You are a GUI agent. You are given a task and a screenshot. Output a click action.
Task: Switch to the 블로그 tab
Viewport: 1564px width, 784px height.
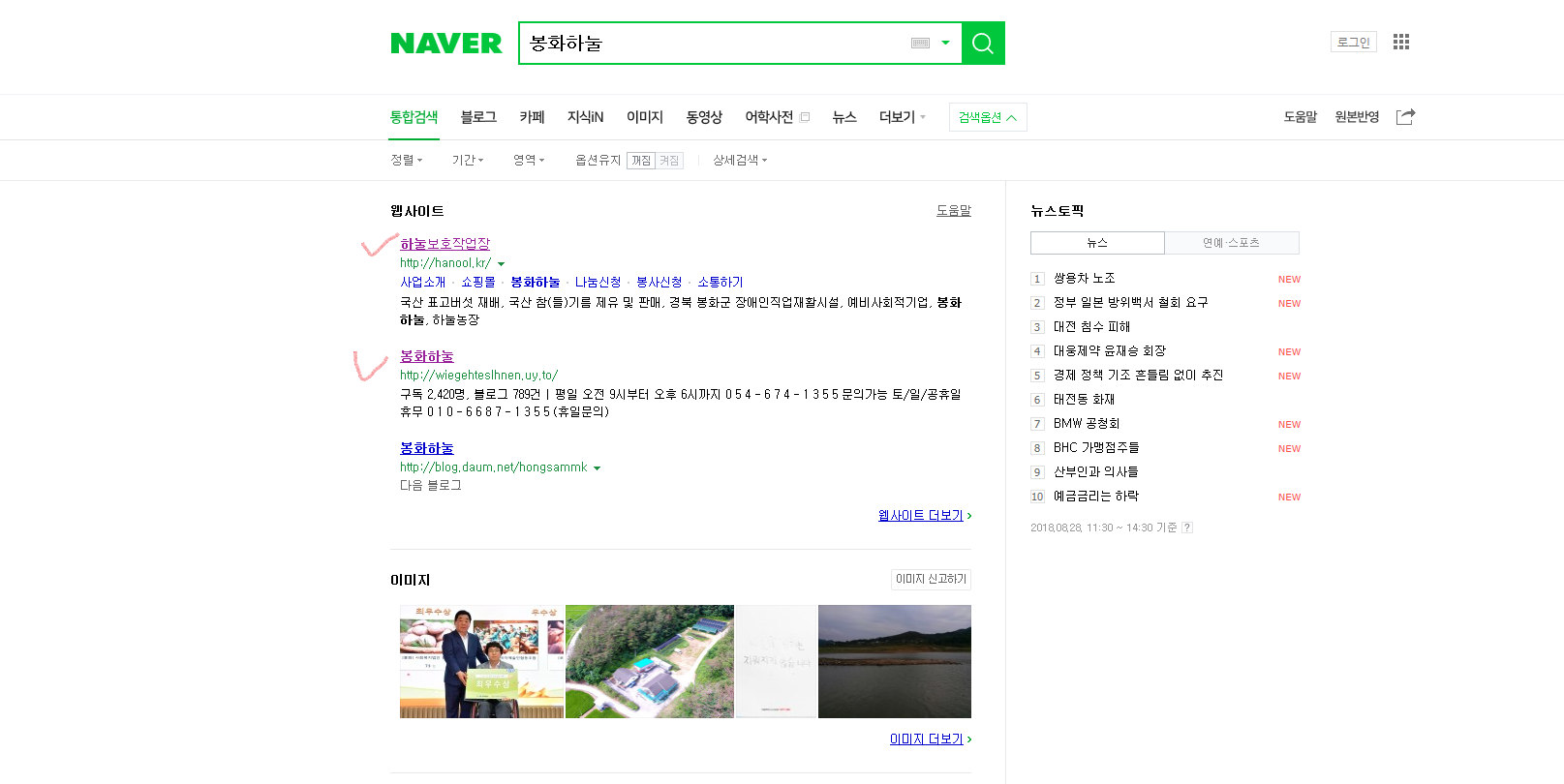pos(478,117)
